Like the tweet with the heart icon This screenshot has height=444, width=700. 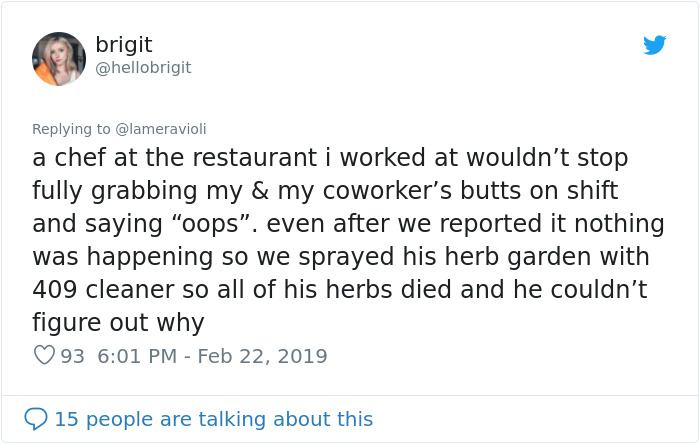pos(43,355)
